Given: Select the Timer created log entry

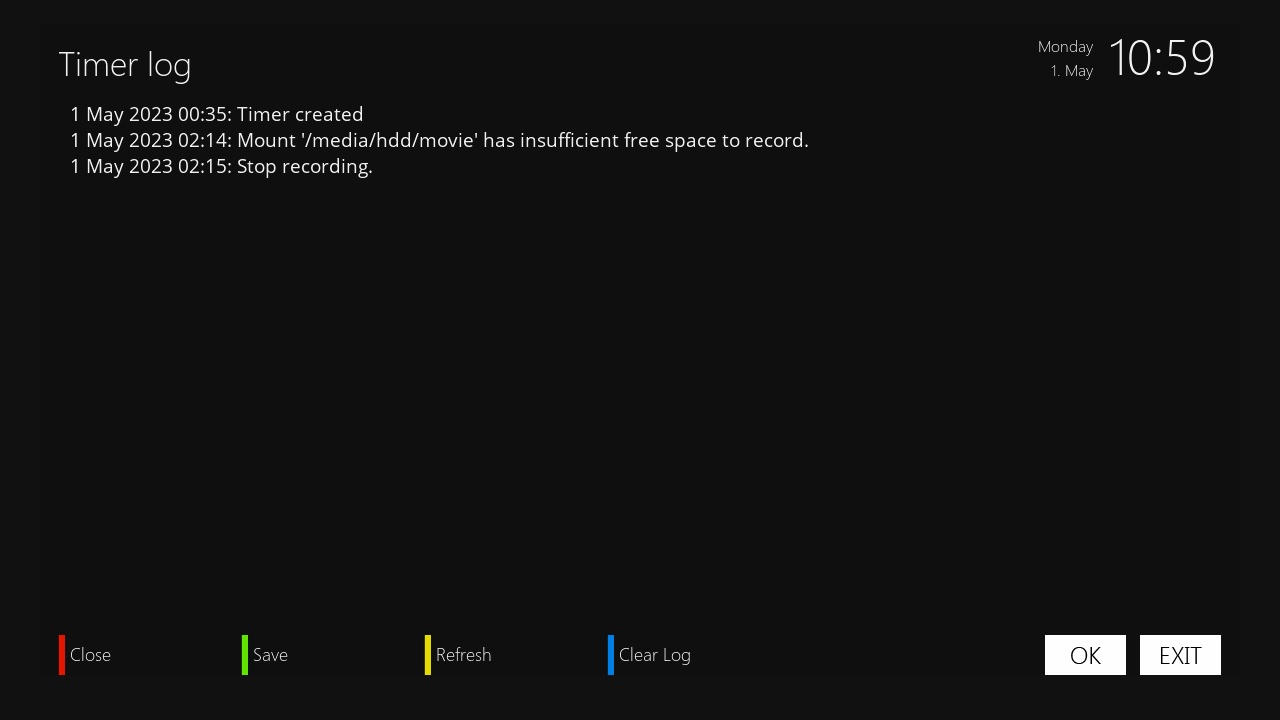Looking at the screenshot, I should tap(216, 114).
